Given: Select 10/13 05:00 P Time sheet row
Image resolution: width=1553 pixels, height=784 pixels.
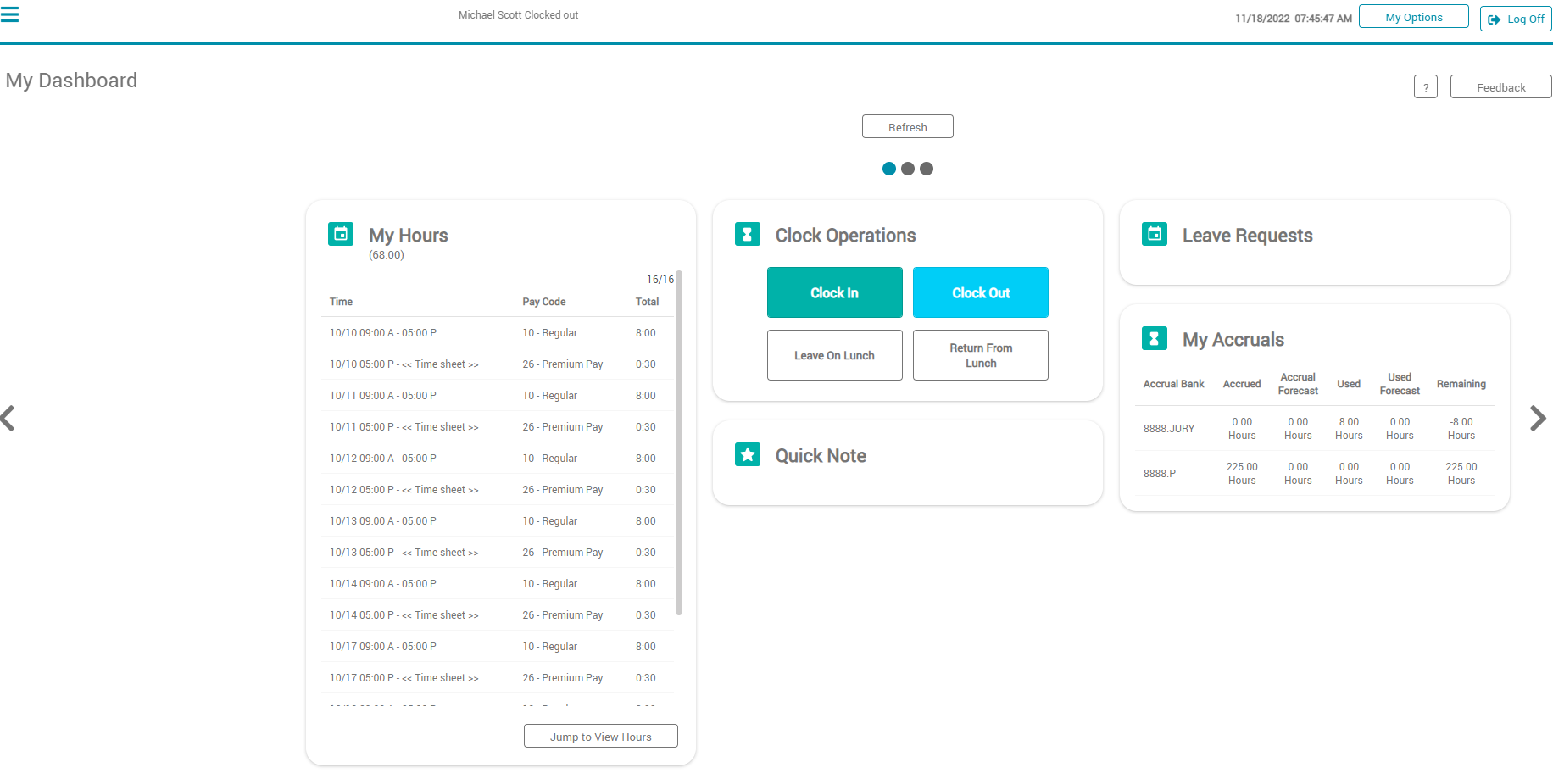Looking at the screenshot, I should (x=497, y=553).
